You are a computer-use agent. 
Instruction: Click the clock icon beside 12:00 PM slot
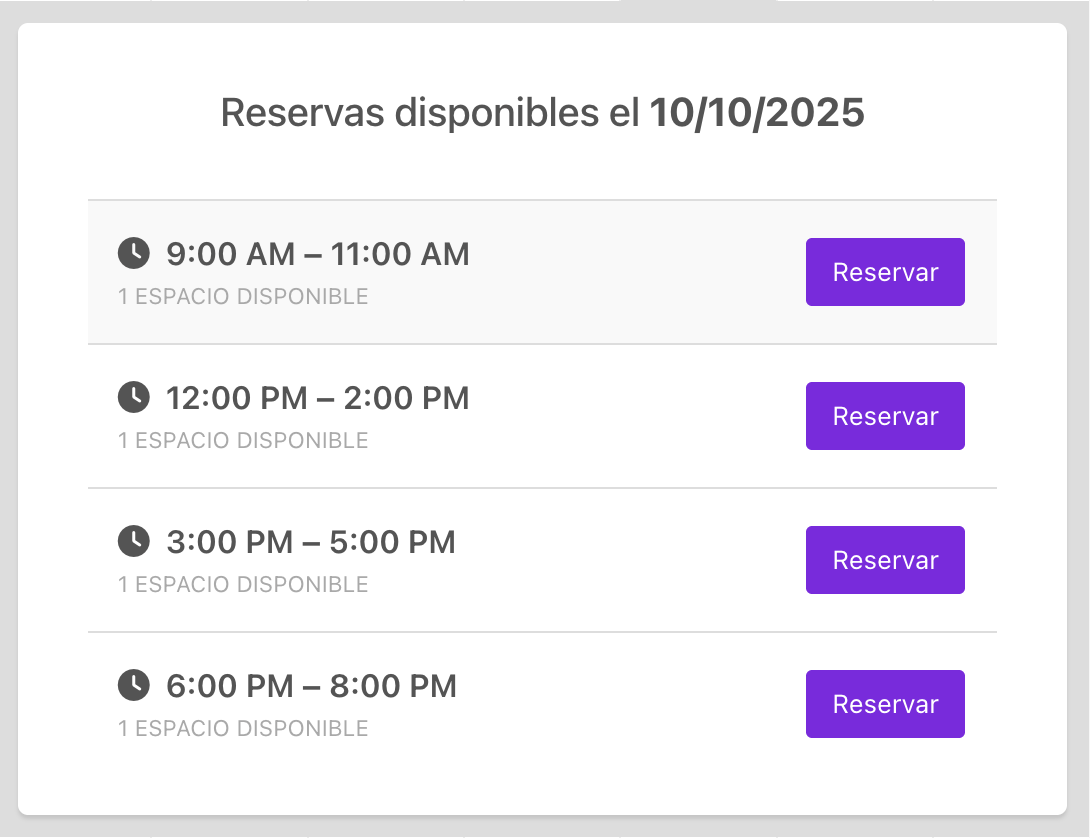pyautogui.click(x=133, y=398)
